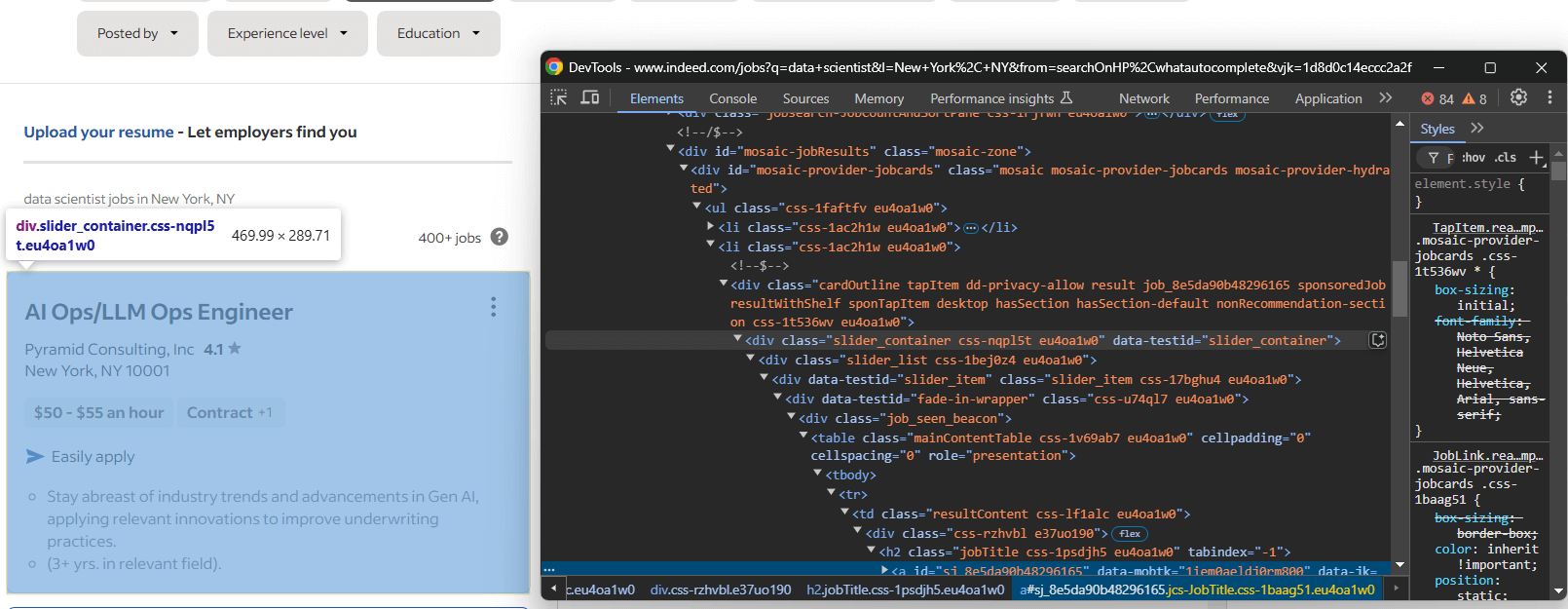Open the DevTools three-dot customize menu

tap(1549, 97)
